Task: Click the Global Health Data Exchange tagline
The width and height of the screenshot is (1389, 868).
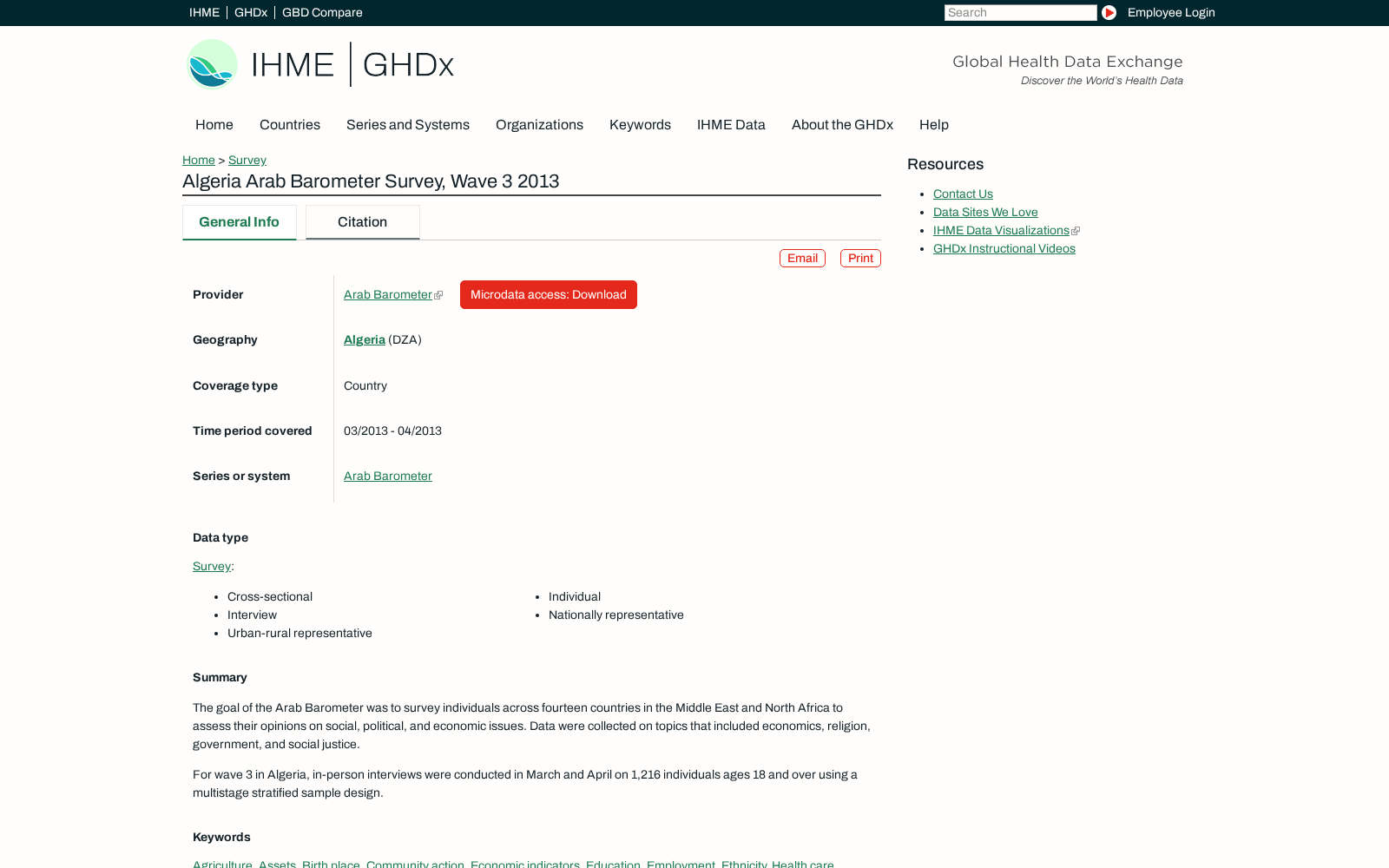Action: point(1068,62)
